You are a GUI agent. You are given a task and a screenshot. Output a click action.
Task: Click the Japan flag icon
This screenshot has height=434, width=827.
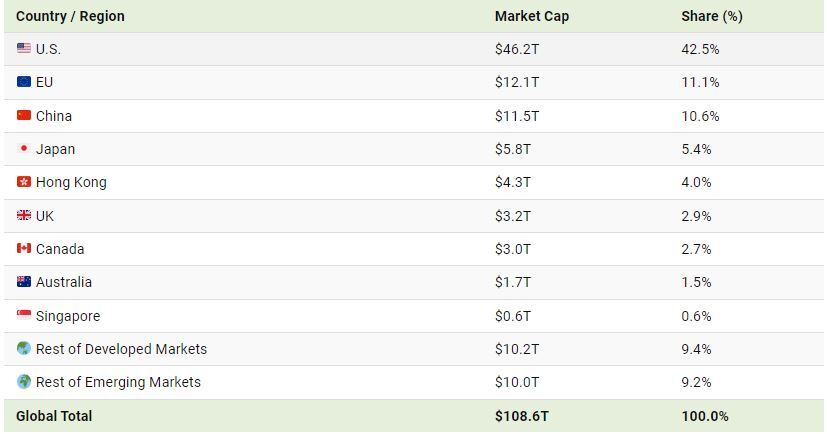24,148
